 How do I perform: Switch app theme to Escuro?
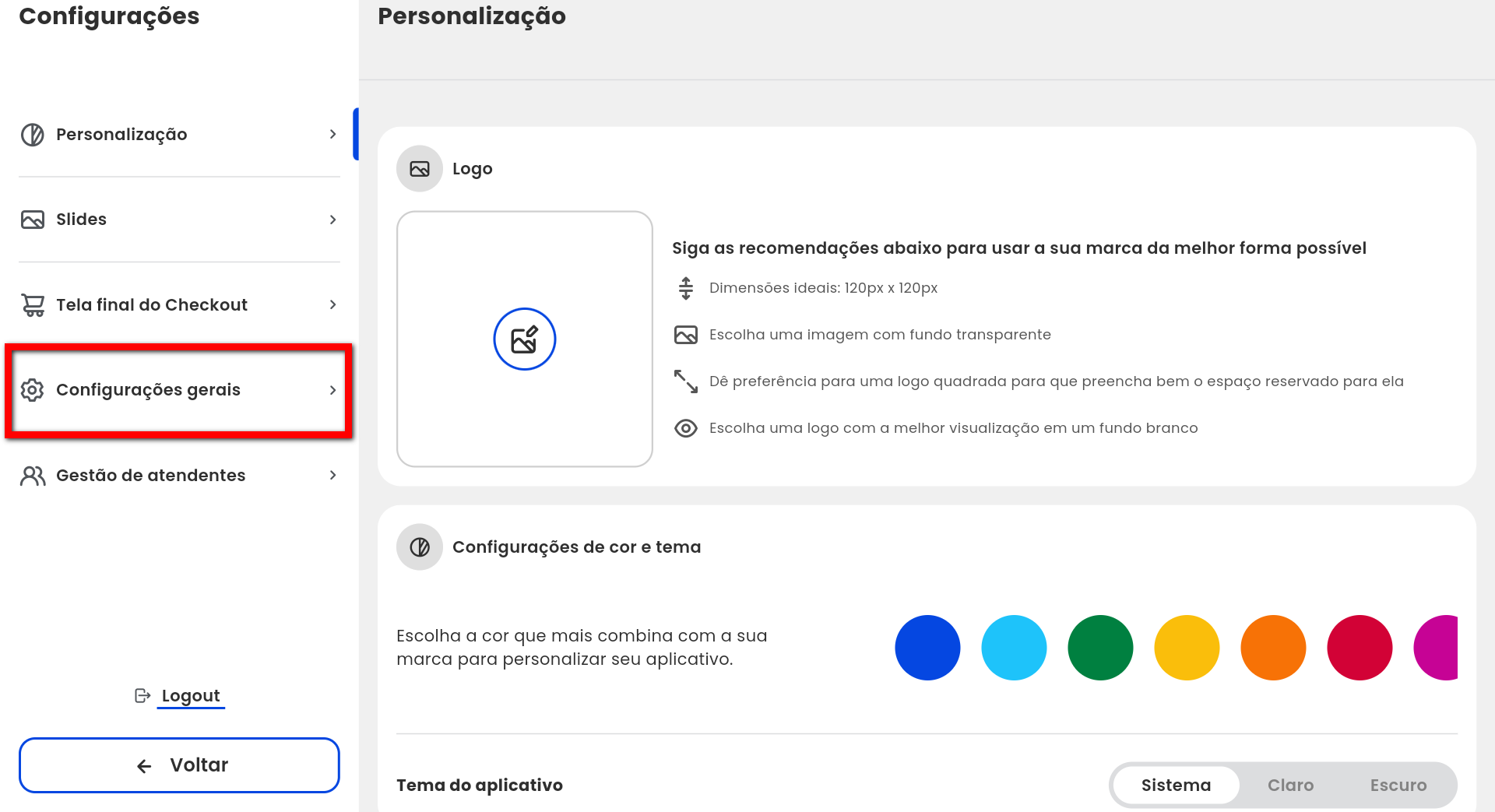[x=1398, y=785]
